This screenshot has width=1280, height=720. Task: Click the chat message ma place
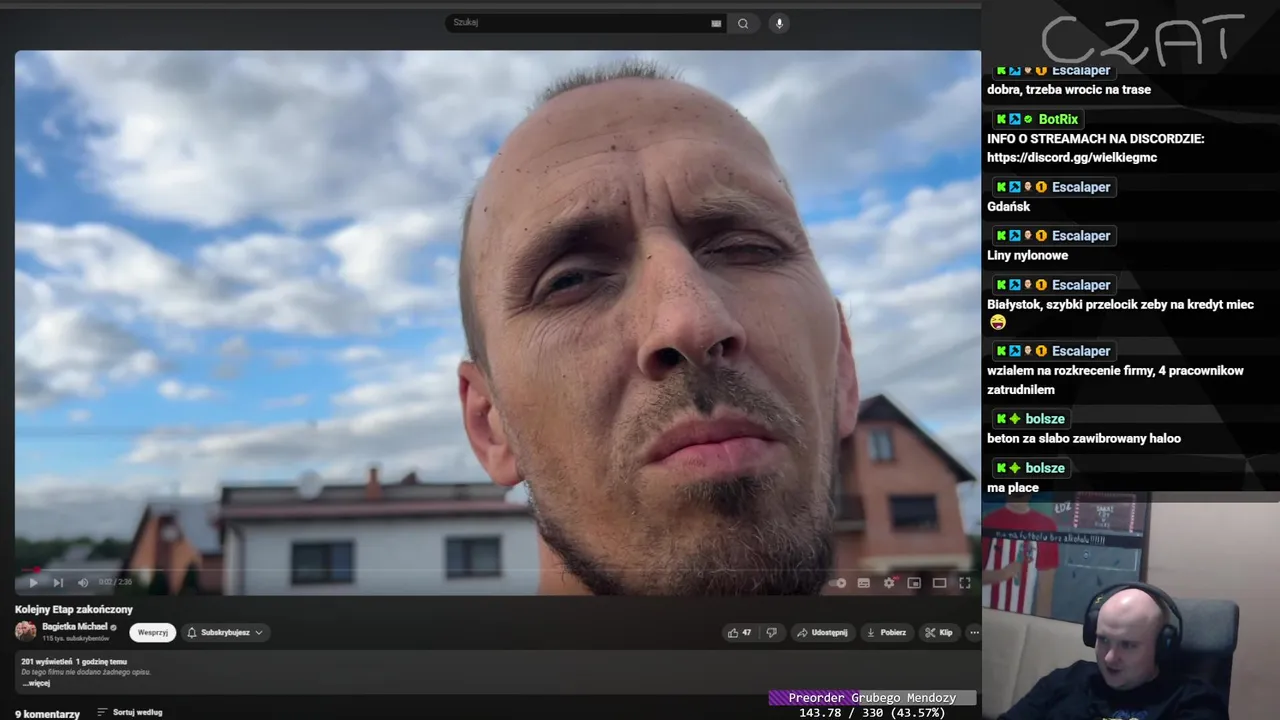click(x=1013, y=487)
